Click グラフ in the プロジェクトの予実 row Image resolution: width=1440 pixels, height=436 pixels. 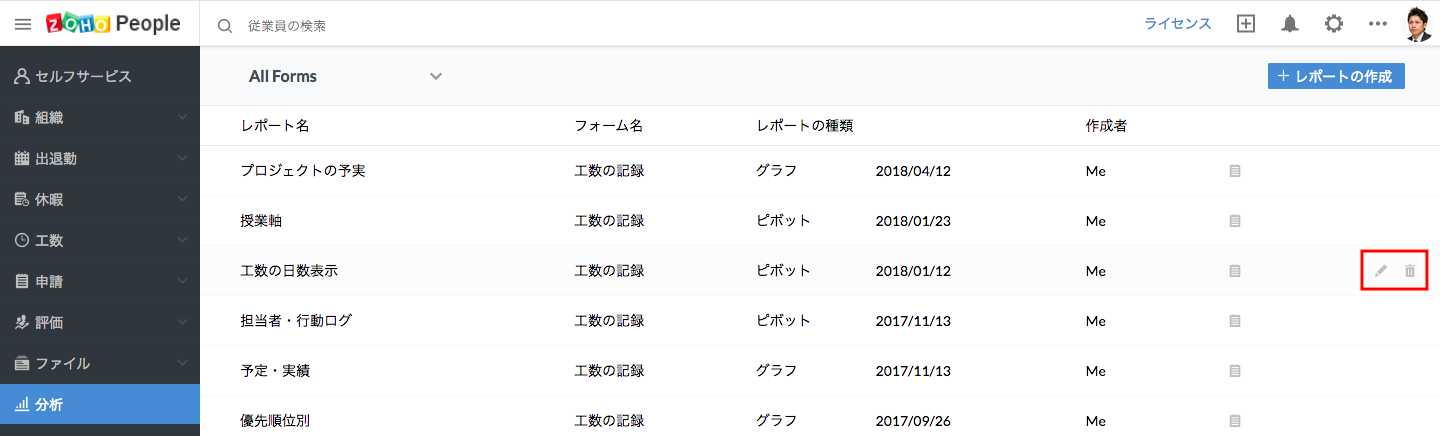point(777,171)
